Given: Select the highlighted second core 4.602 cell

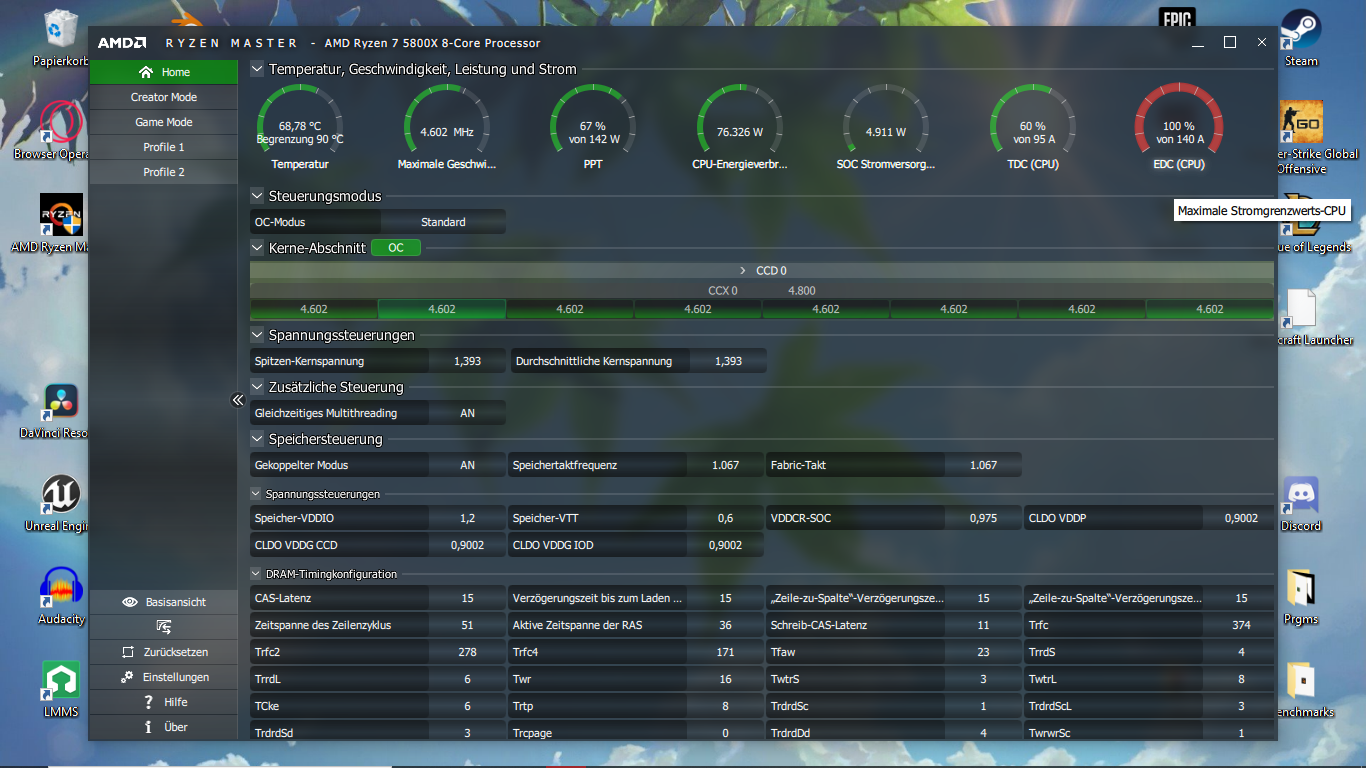Looking at the screenshot, I should tap(442, 309).
